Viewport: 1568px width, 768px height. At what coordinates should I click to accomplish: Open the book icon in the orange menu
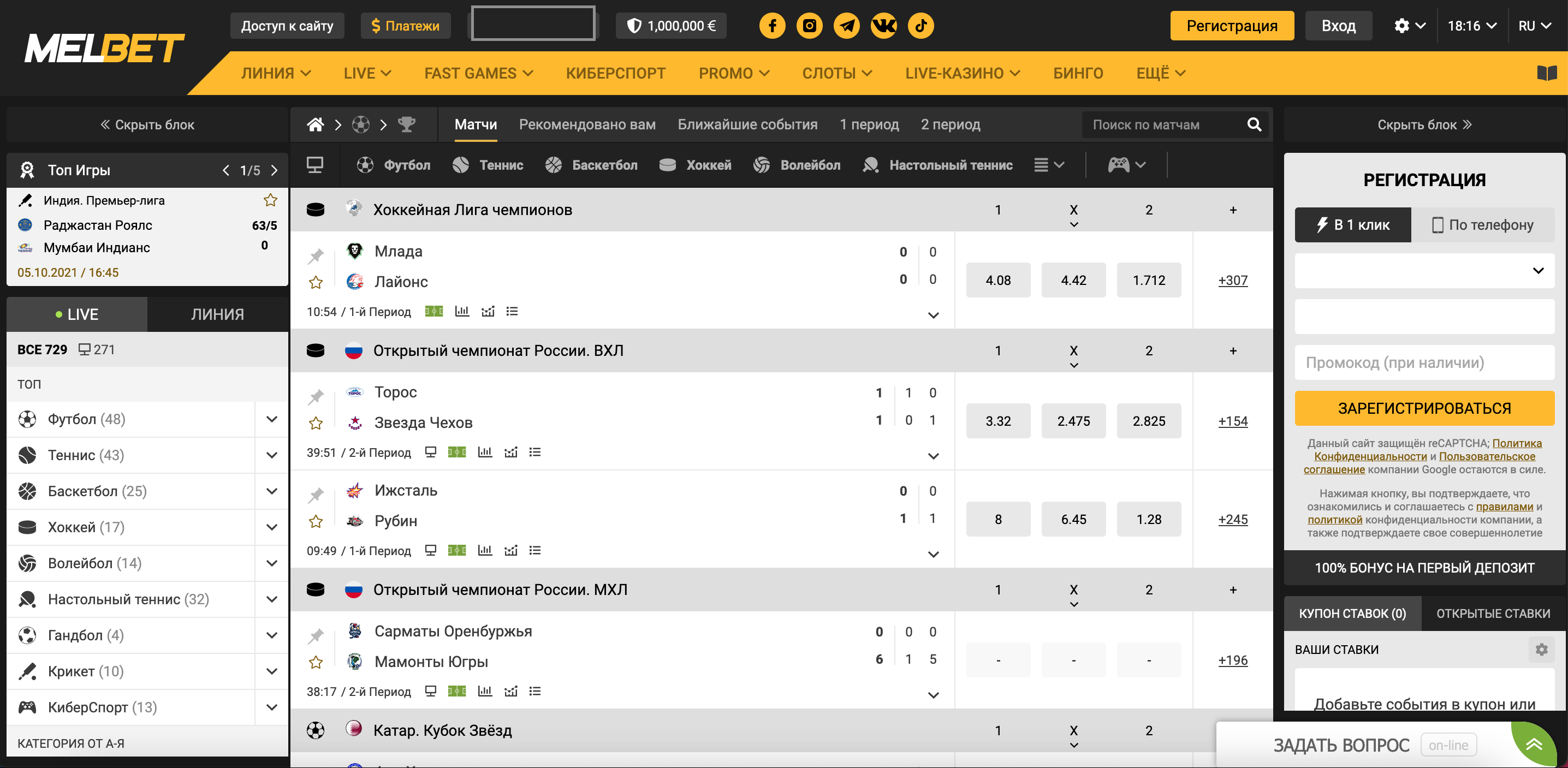1546,73
